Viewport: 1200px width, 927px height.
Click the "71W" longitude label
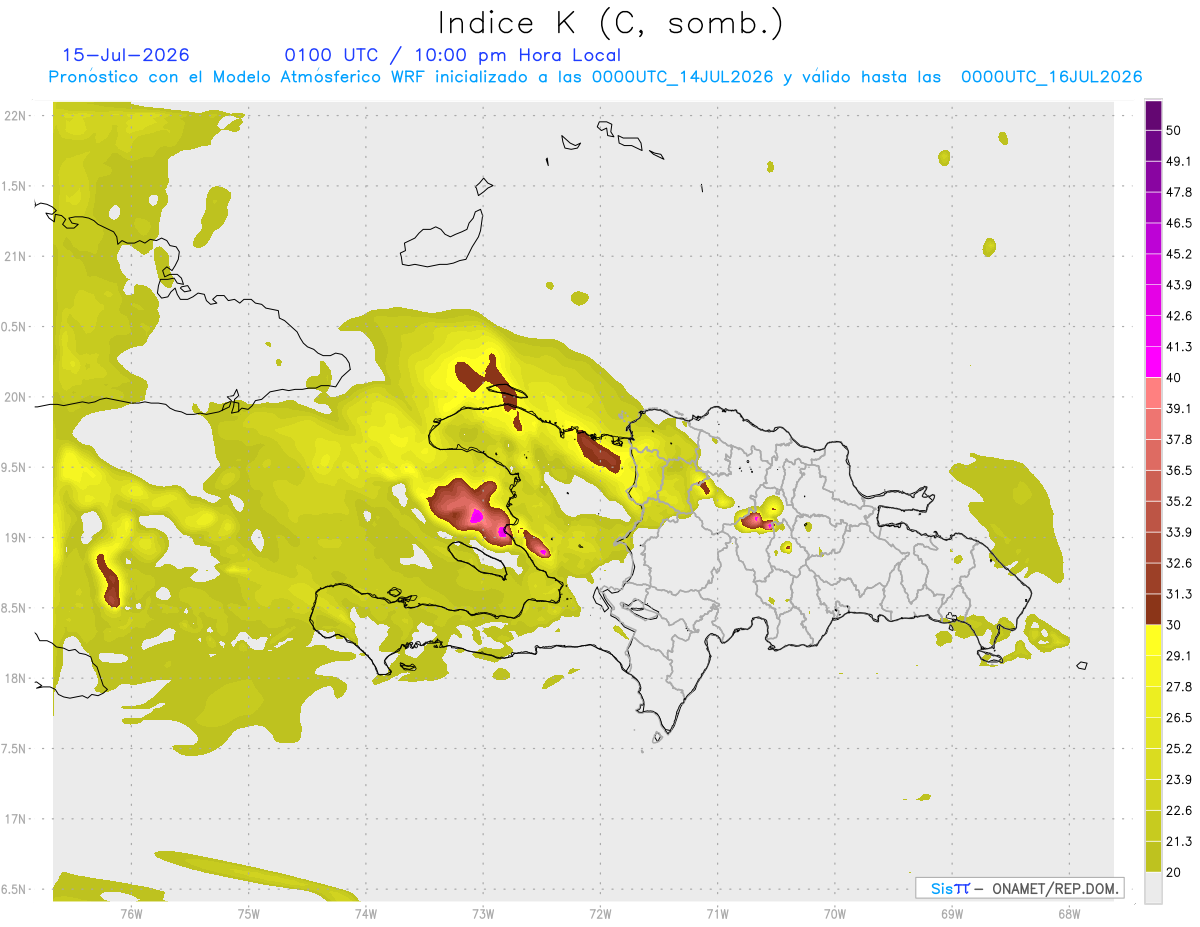[x=717, y=913]
